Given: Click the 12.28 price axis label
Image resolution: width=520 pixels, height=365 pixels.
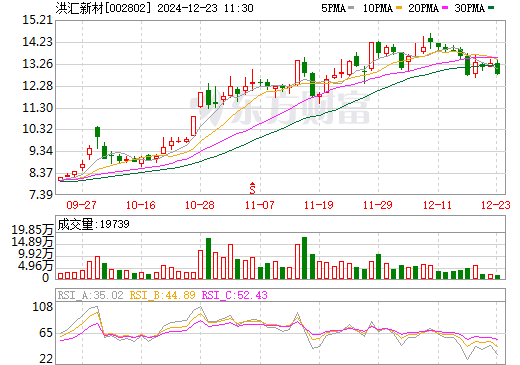Looking at the screenshot, I should (x=38, y=86).
